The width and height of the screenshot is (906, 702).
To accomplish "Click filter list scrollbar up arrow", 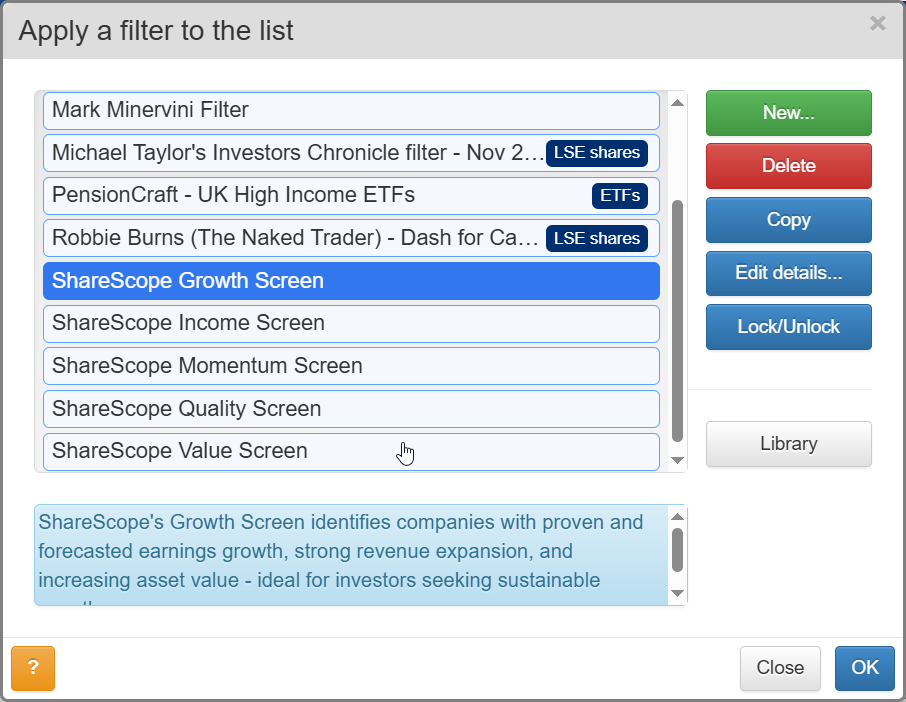I will (x=678, y=103).
